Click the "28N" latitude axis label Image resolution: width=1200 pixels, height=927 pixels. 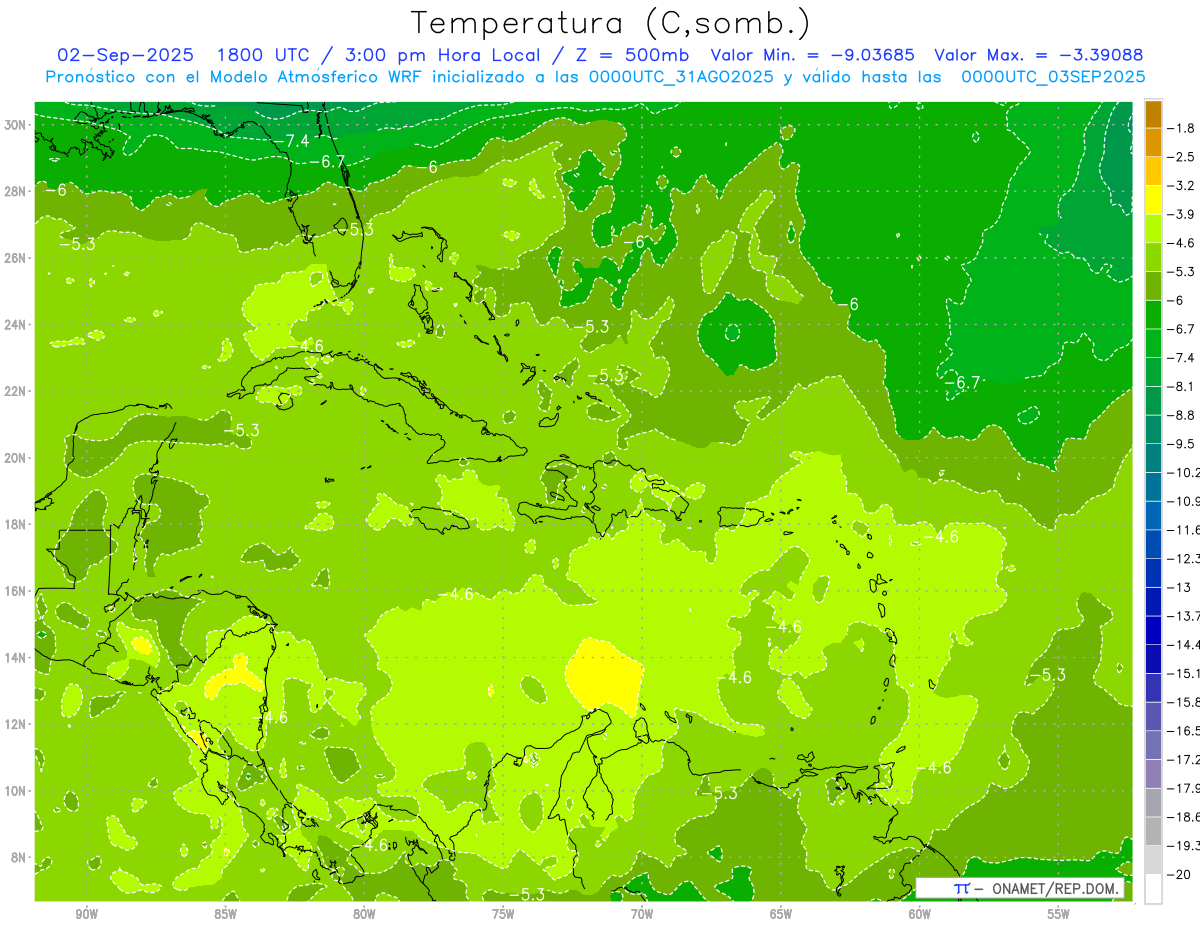(16, 191)
